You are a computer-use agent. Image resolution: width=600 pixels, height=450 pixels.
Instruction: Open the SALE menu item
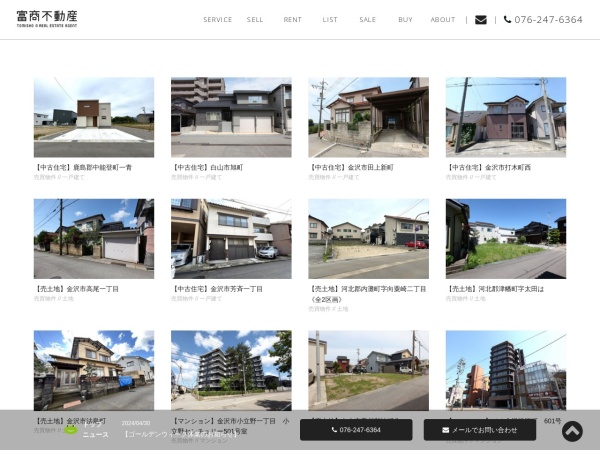pyautogui.click(x=367, y=20)
